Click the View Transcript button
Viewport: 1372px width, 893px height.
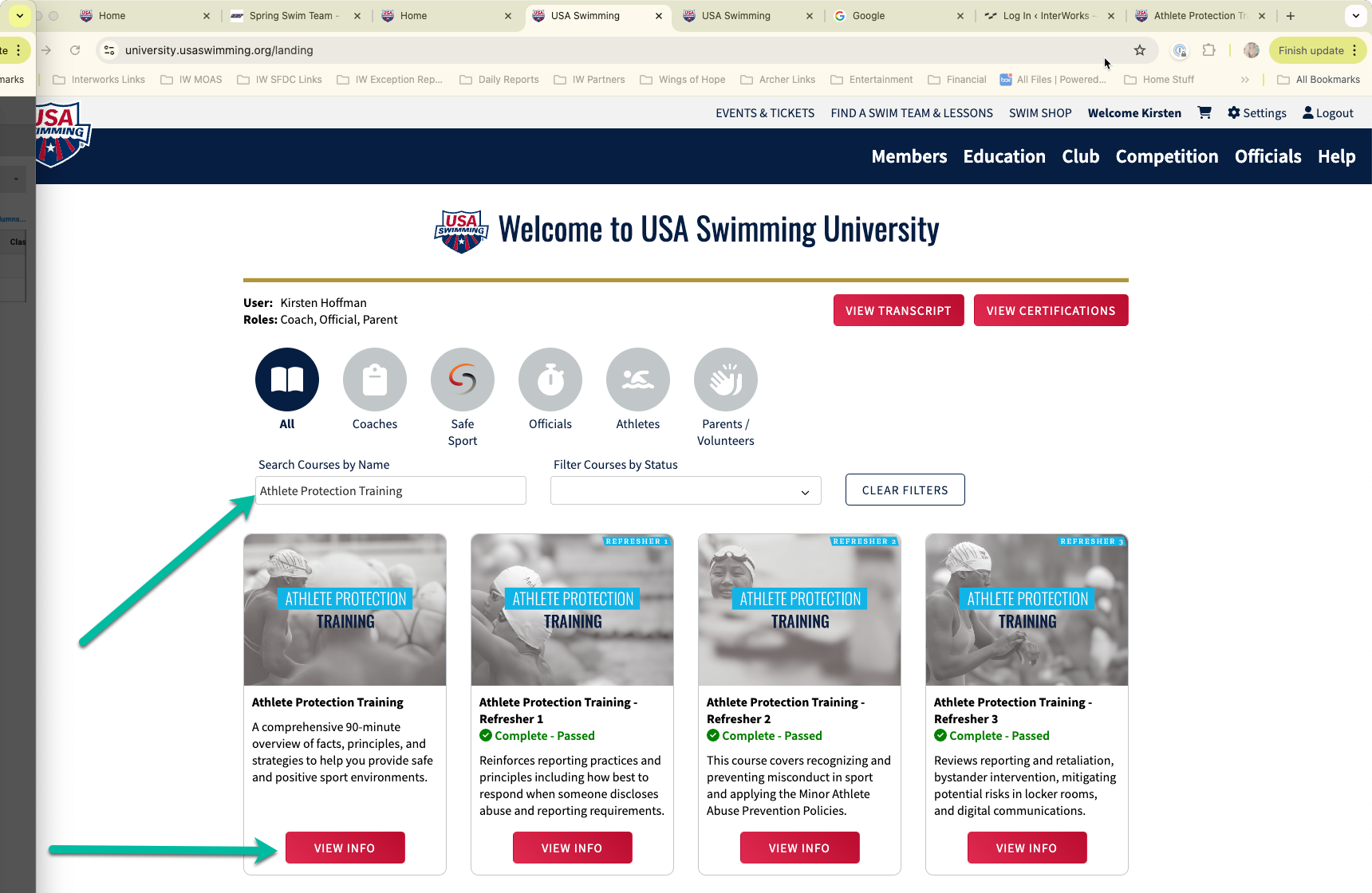click(898, 311)
